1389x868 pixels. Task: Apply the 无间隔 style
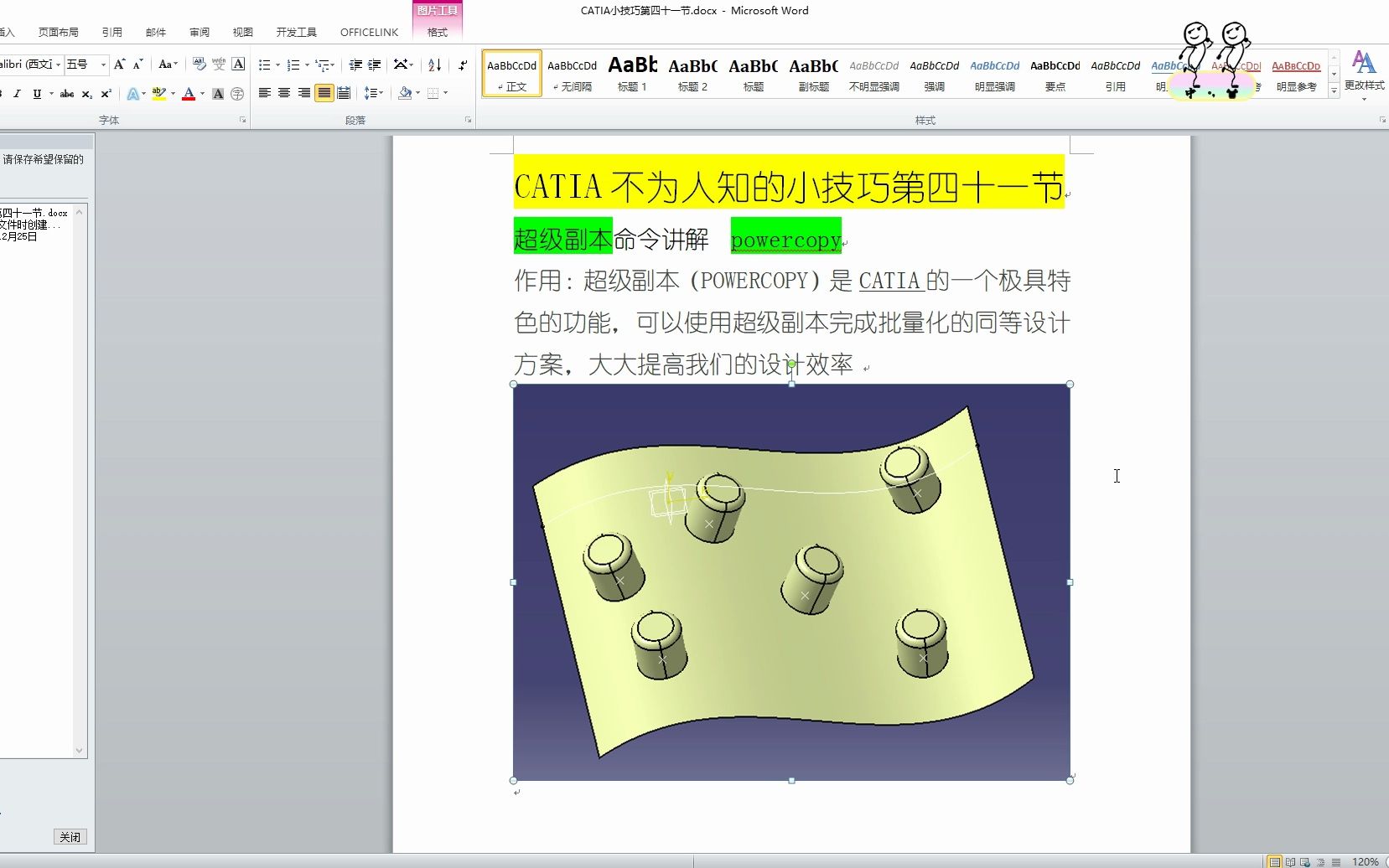[573, 73]
